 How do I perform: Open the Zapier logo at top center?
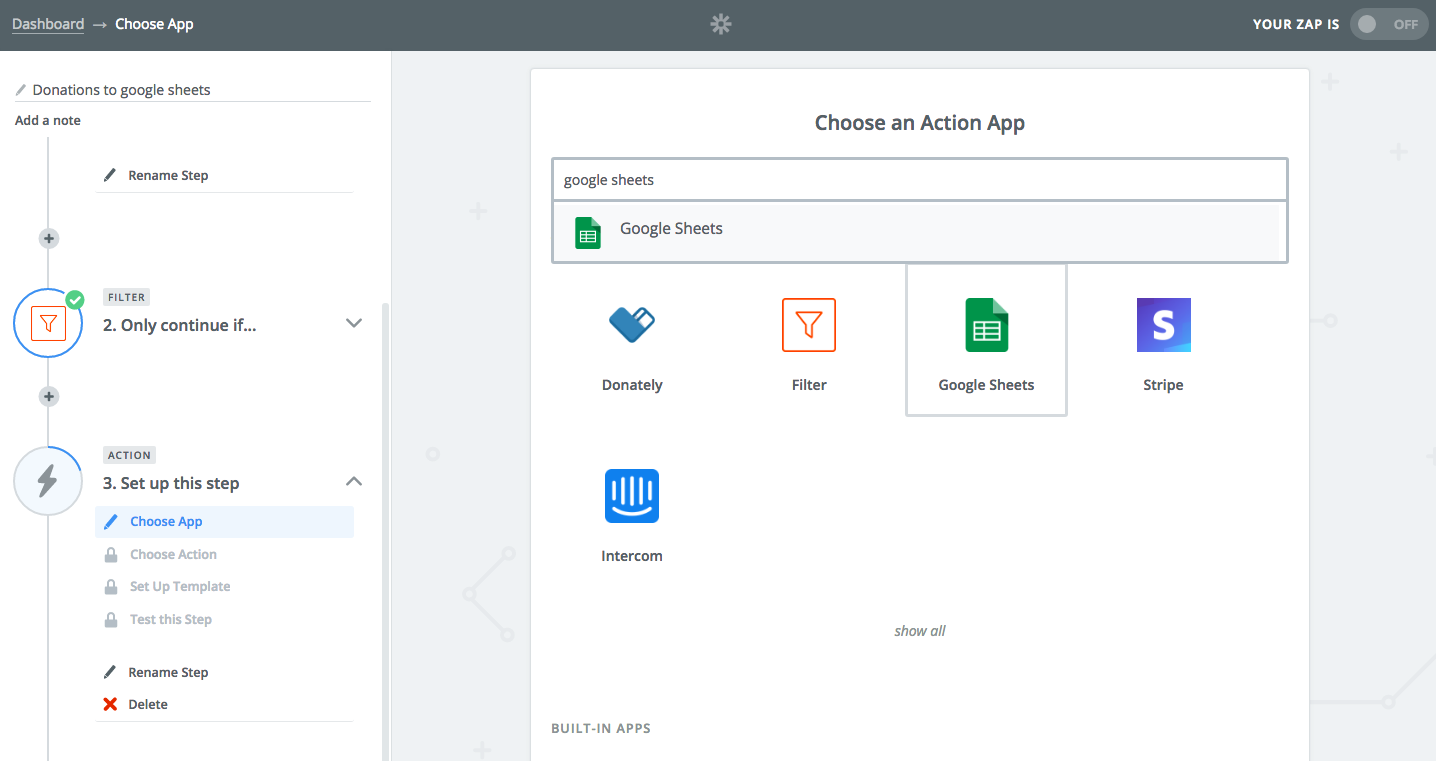point(721,24)
